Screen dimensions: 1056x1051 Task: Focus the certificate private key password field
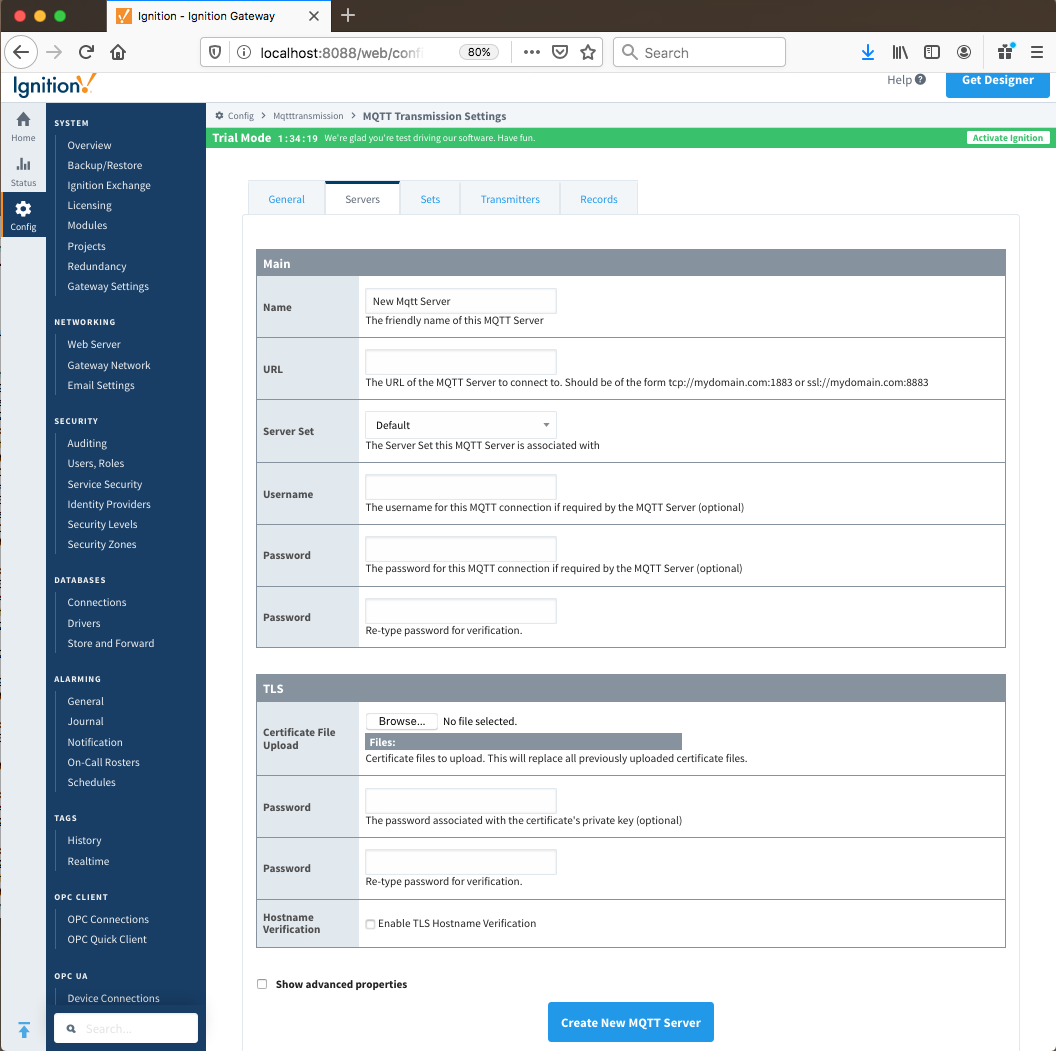point(461,801)
